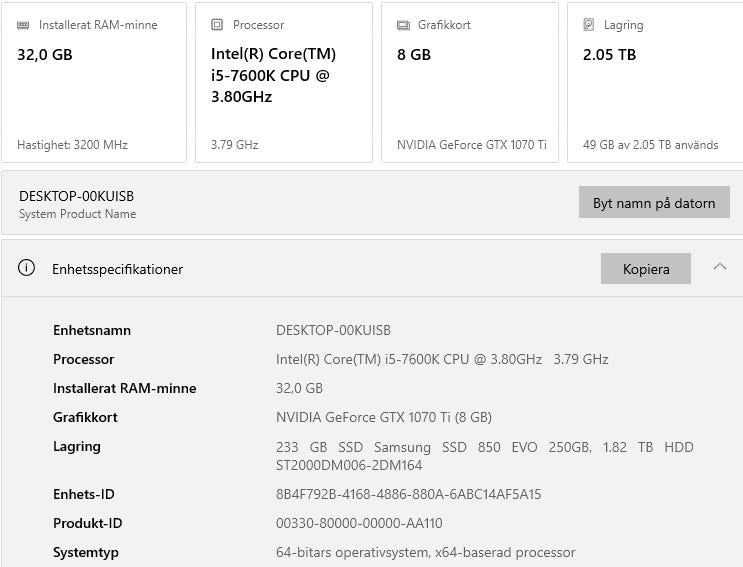
Task: Click the 8B4F792B device ID value
Action: pos(408,494)
